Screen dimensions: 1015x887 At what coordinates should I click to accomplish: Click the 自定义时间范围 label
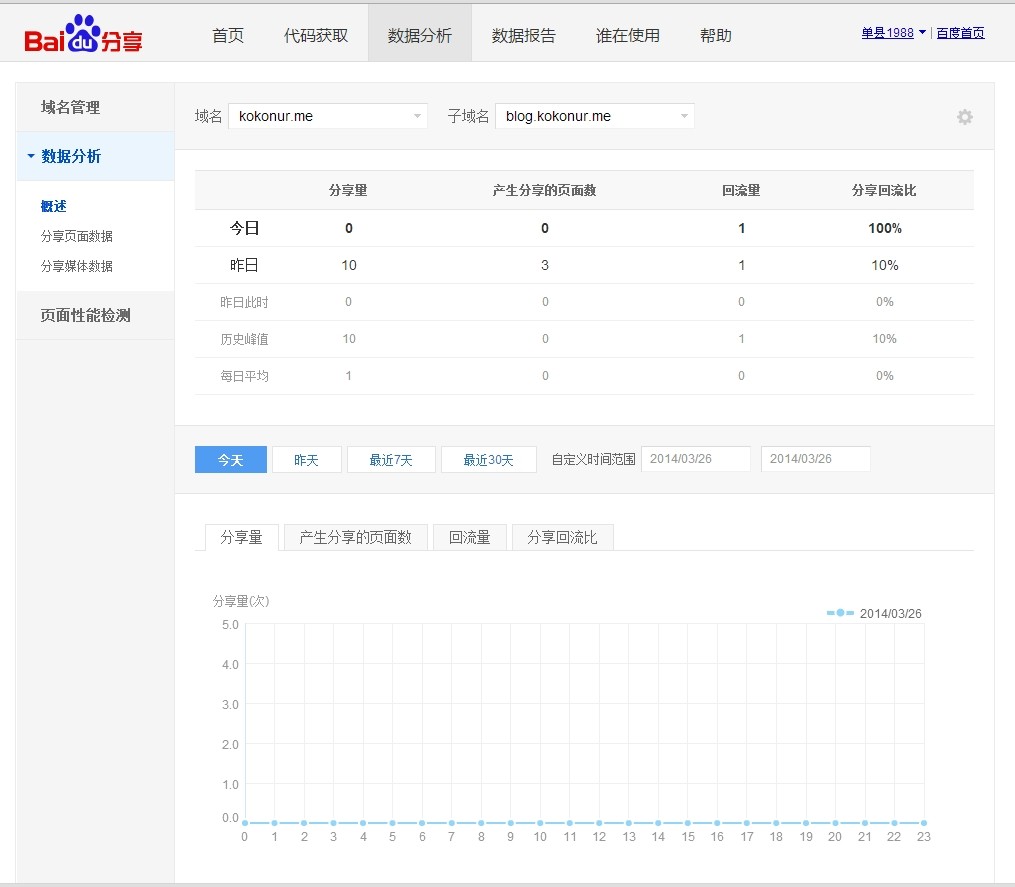593,459
